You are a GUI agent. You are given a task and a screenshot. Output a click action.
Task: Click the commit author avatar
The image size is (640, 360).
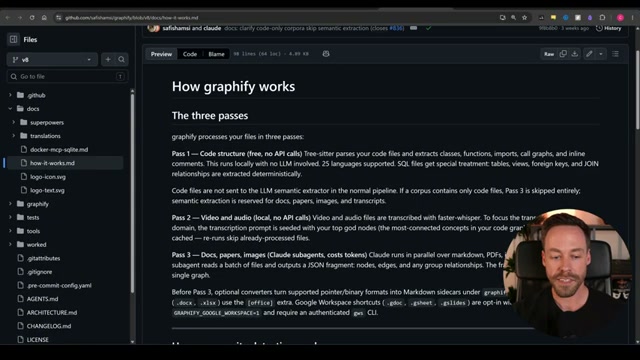153,28
